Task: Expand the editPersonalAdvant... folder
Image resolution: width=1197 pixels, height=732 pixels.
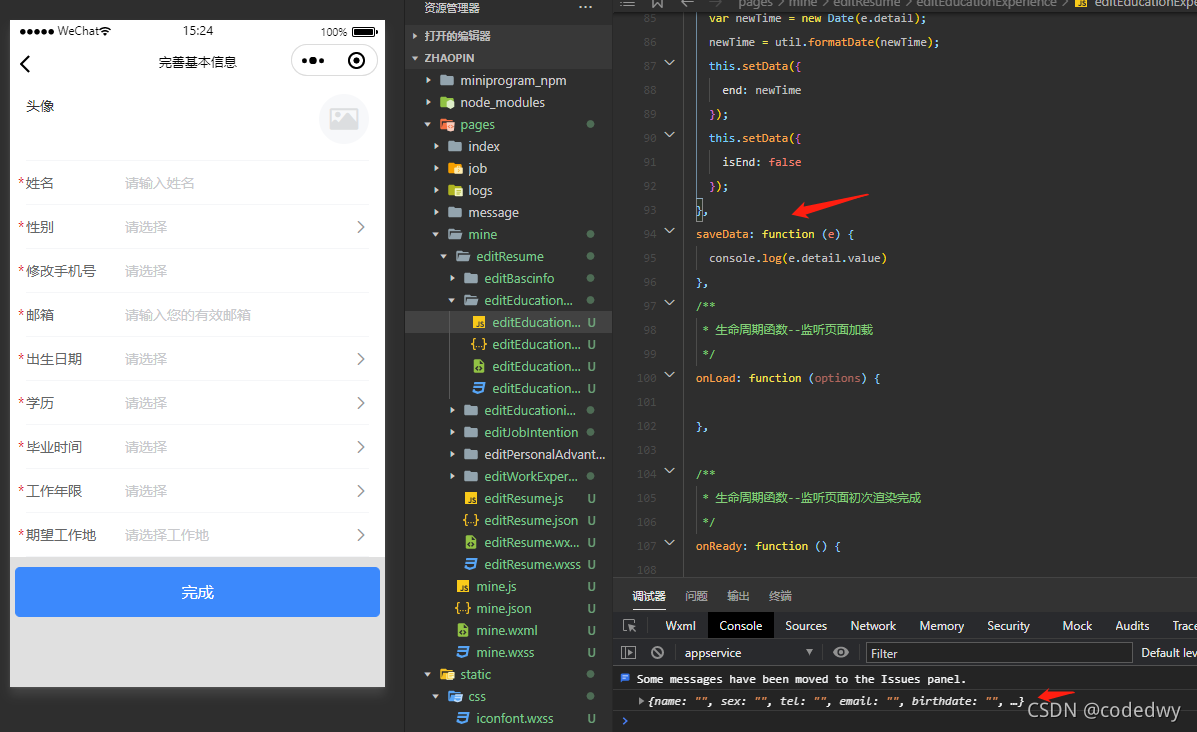Action: point(508,454)
